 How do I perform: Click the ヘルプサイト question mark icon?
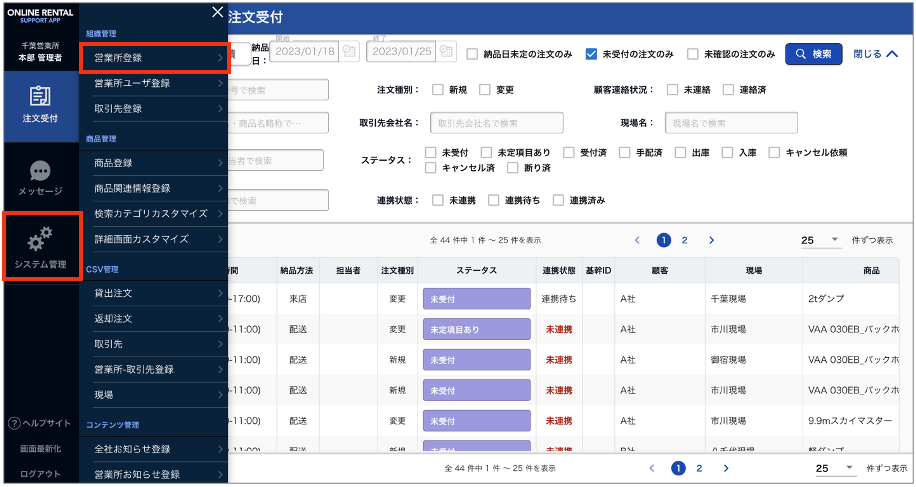coord(14,424)
